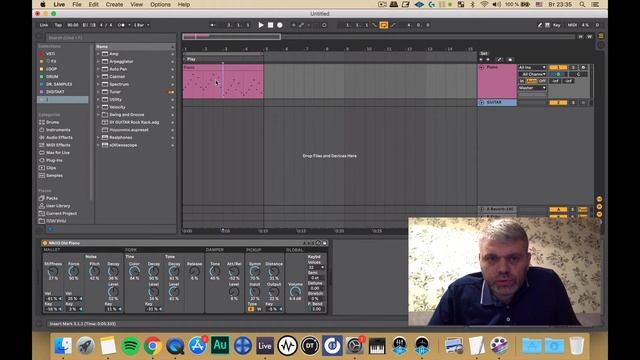Set Piano monitor to Off
The width and height of the screenshot is (640, 360).
(542, 81)
